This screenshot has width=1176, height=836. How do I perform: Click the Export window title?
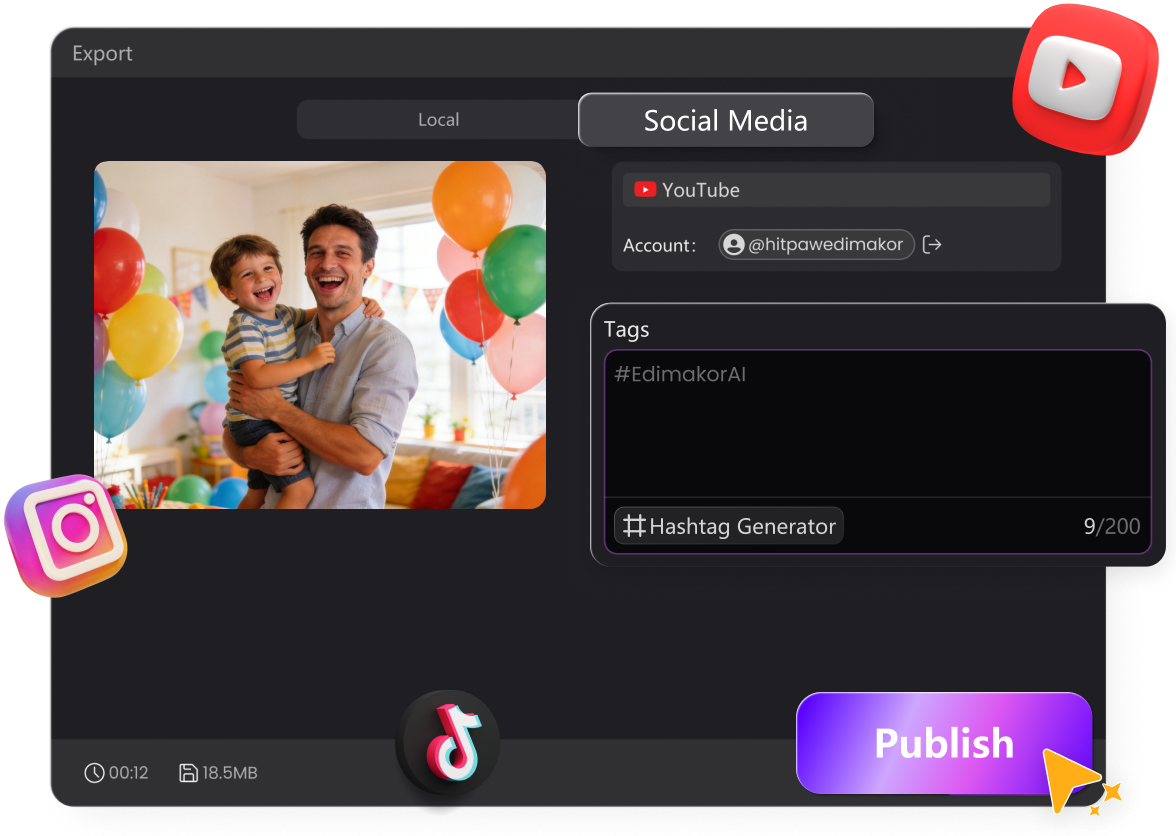point(102,53)
